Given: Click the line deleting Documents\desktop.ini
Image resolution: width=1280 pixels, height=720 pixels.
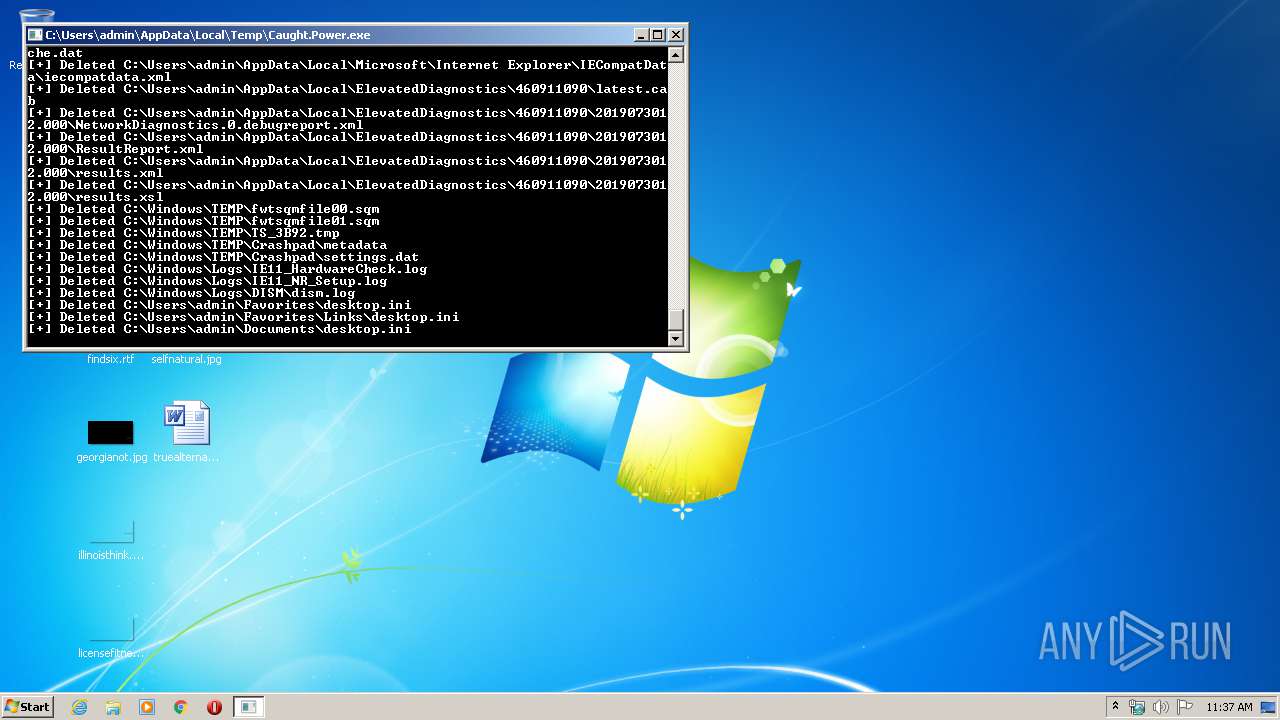Looking at the screenshot, I should 219,329.
